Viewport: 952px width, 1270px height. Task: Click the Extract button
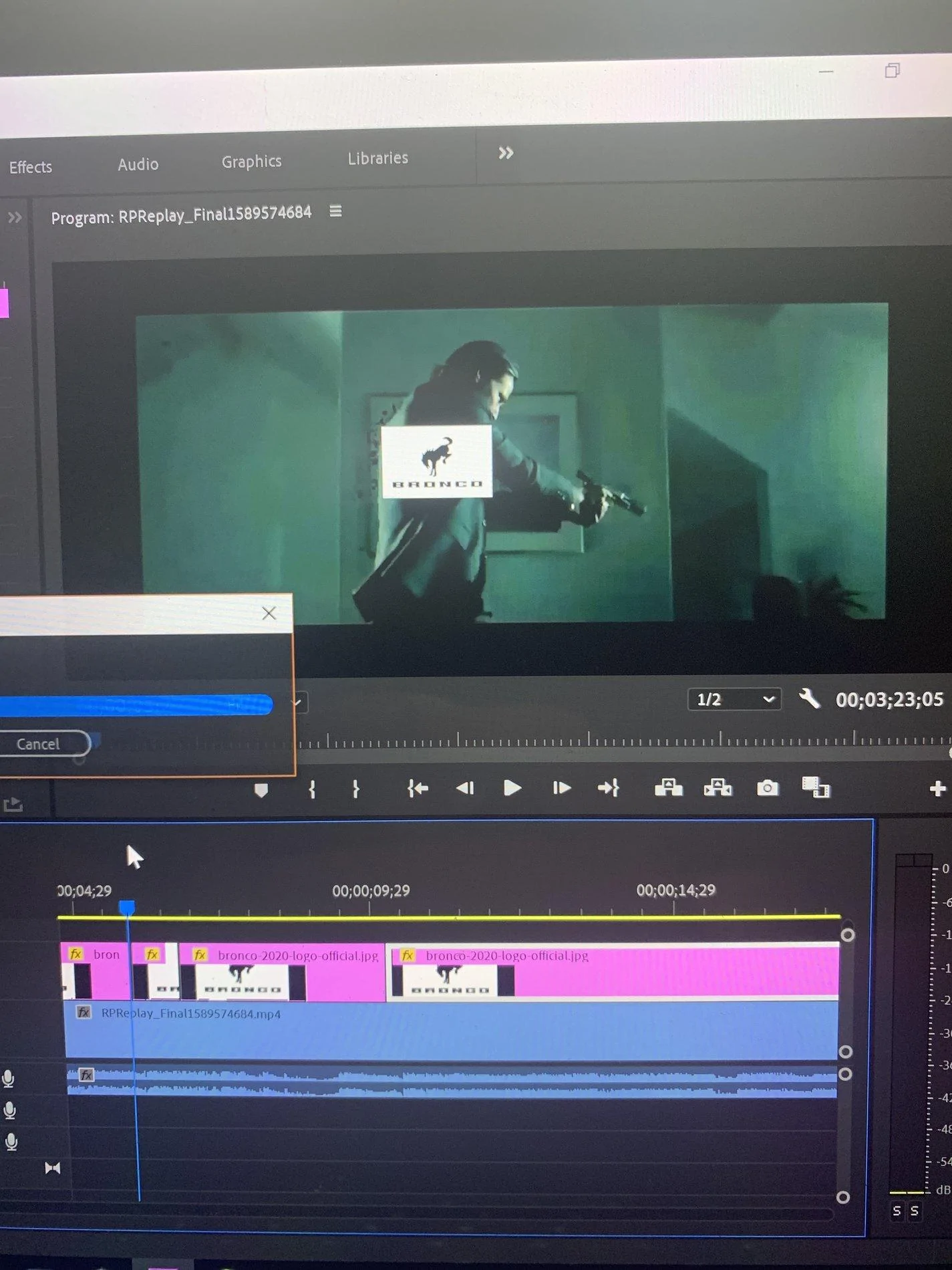[718, 787]
